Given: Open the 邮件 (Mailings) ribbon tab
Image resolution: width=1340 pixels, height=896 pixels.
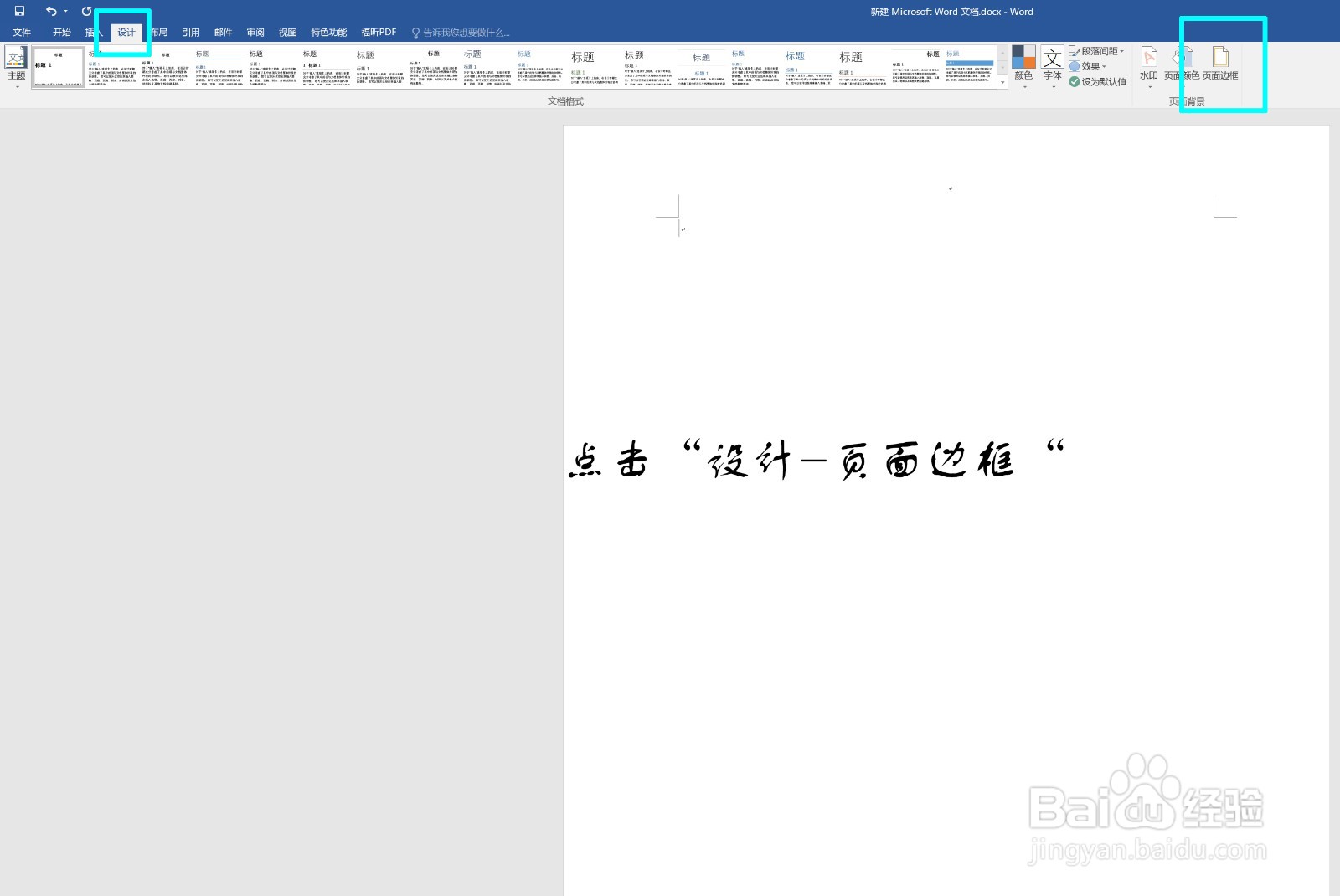Looking at the screenshot, I should tap(223, 32).
